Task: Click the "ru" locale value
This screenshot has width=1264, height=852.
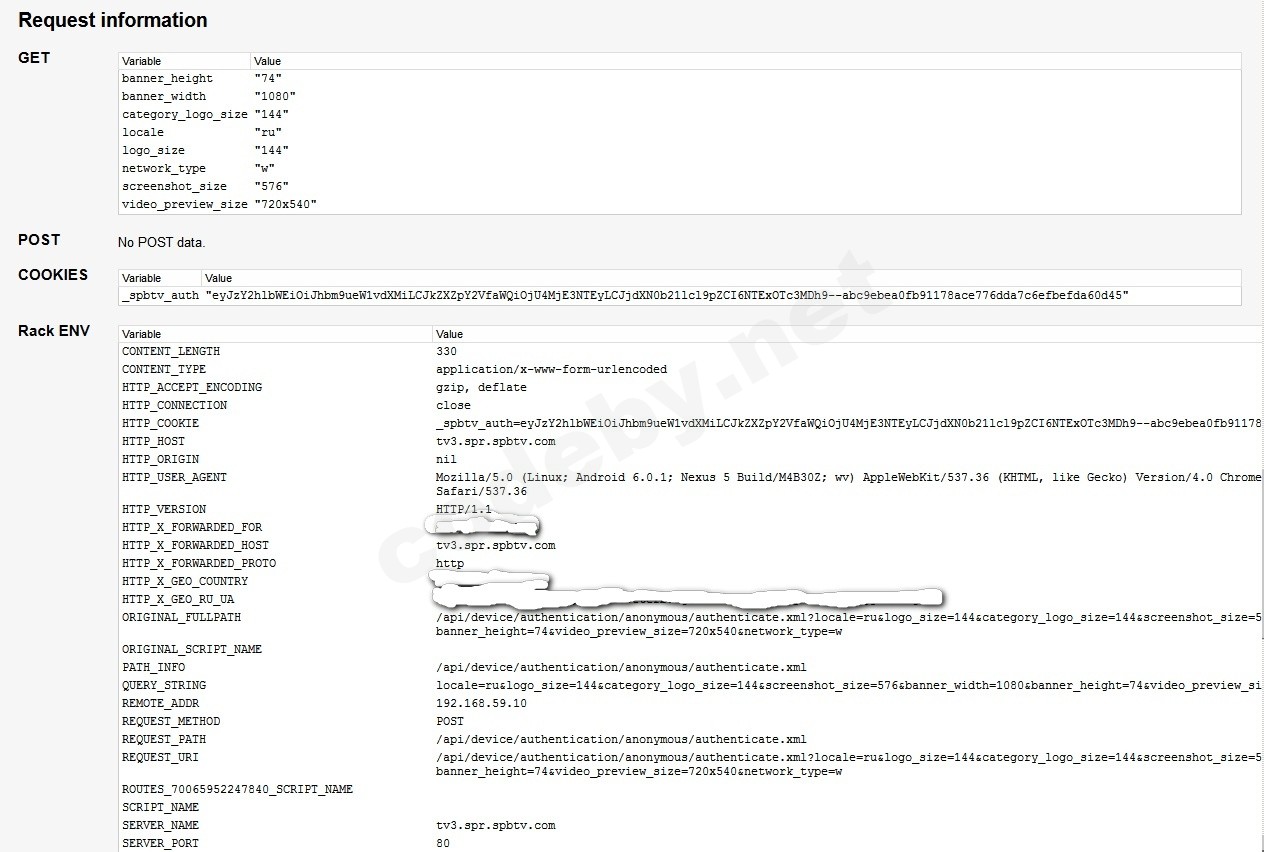Action: click(268, 133)
